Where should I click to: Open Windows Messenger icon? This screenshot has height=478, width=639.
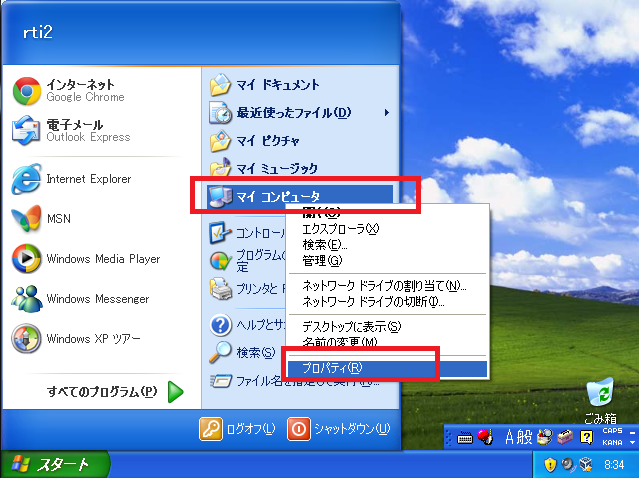[x=26, y=298]
